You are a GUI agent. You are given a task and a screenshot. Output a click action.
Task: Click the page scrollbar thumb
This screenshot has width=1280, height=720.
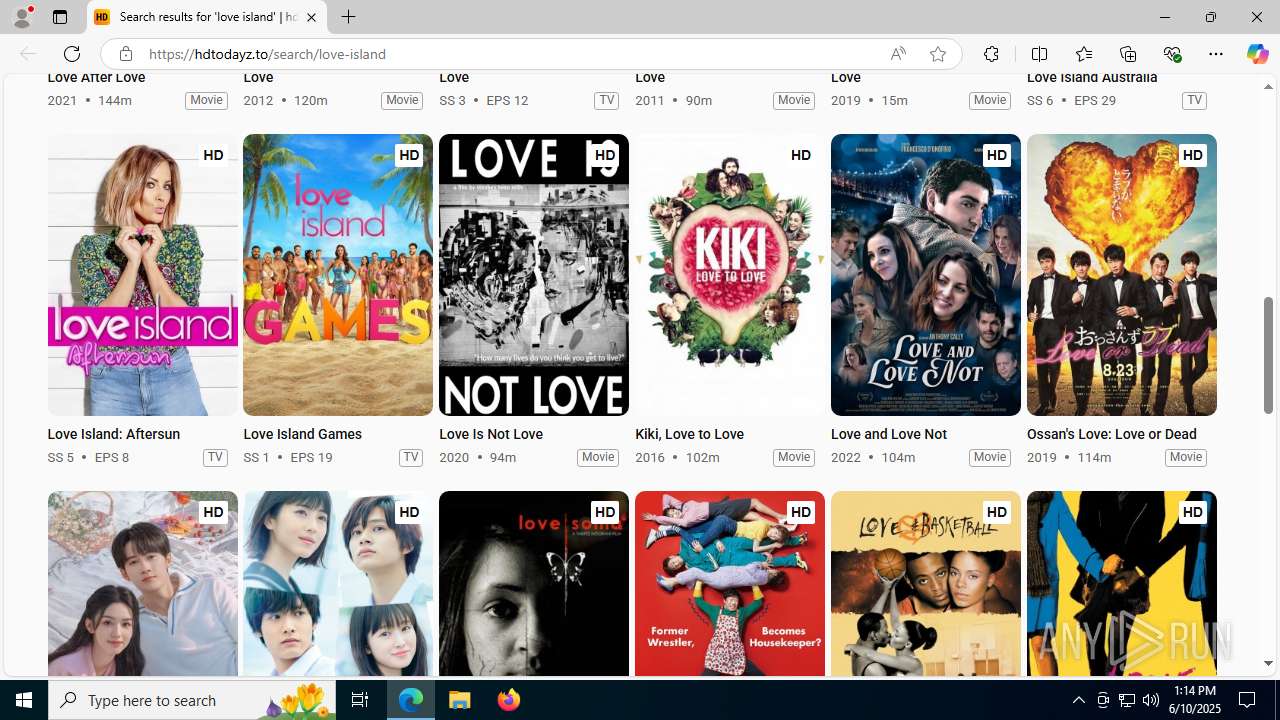pyautogui.click(x=1268, y=355)
